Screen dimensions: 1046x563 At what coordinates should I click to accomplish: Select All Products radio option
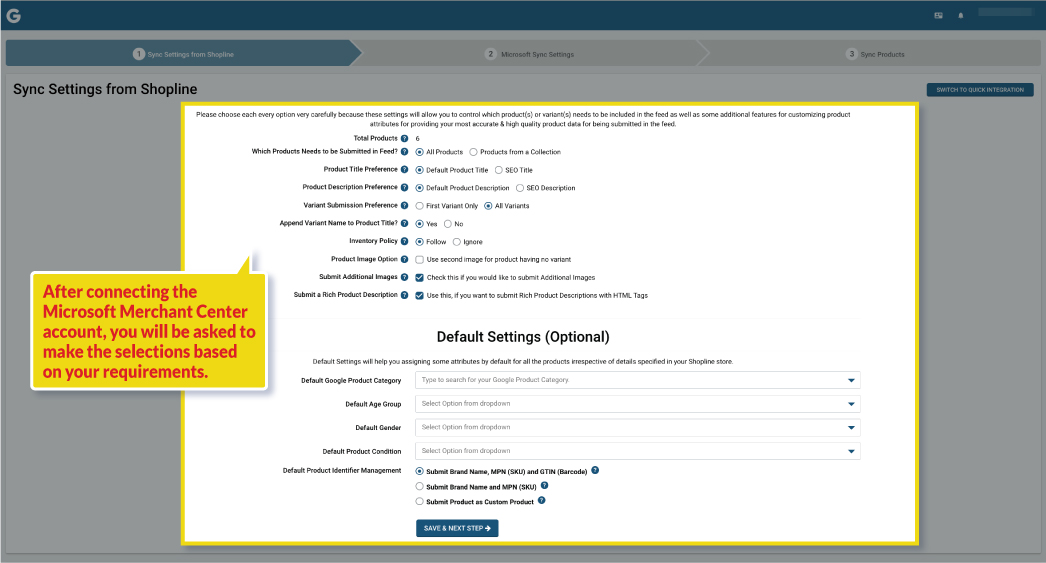420,152
